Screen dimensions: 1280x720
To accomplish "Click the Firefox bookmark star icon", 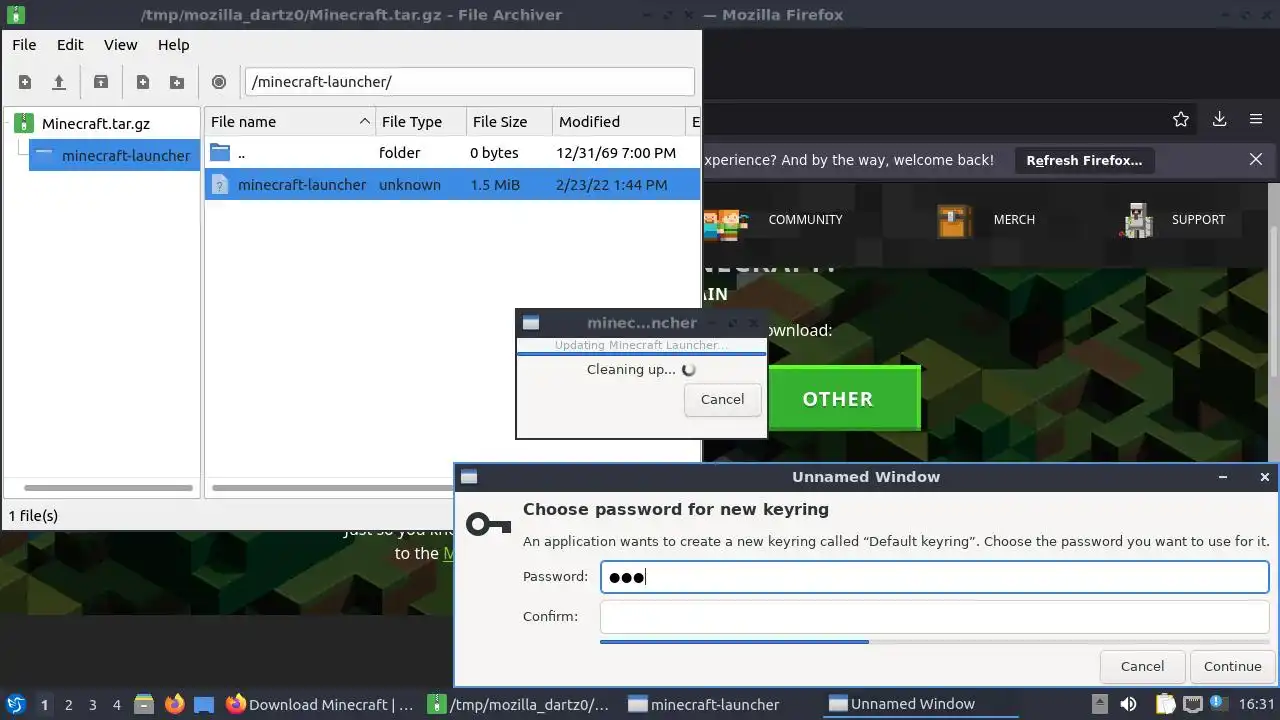I will click(x=1181, y=119).
